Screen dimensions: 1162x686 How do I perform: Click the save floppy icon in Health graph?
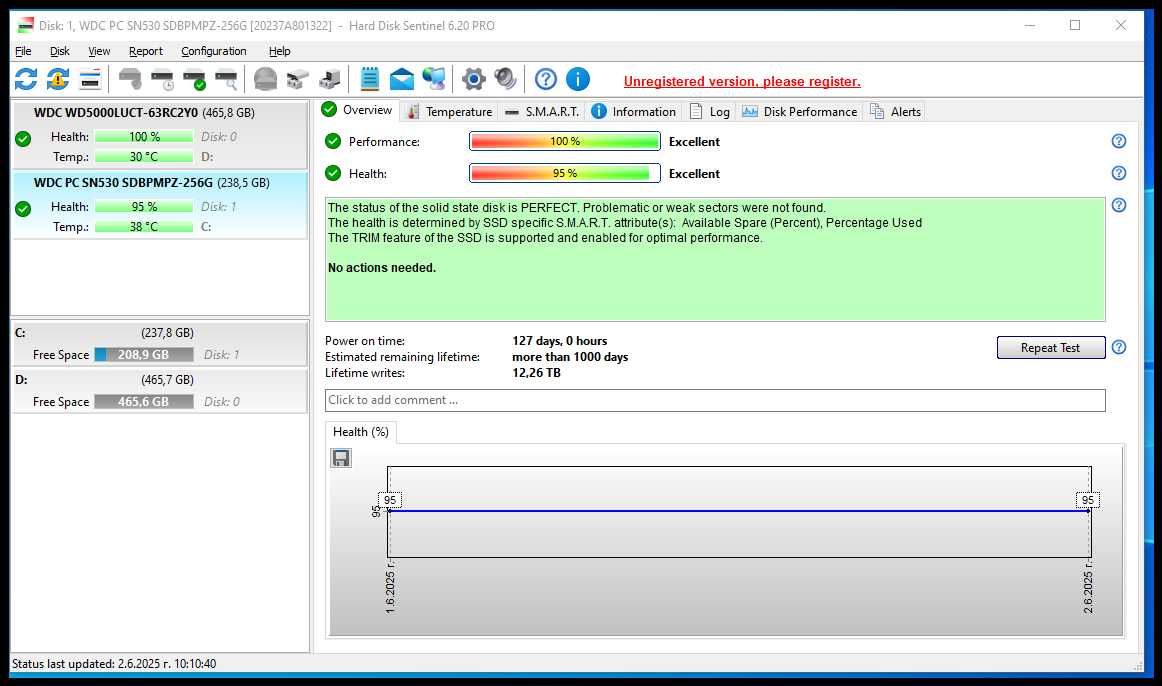click(341, 458)
